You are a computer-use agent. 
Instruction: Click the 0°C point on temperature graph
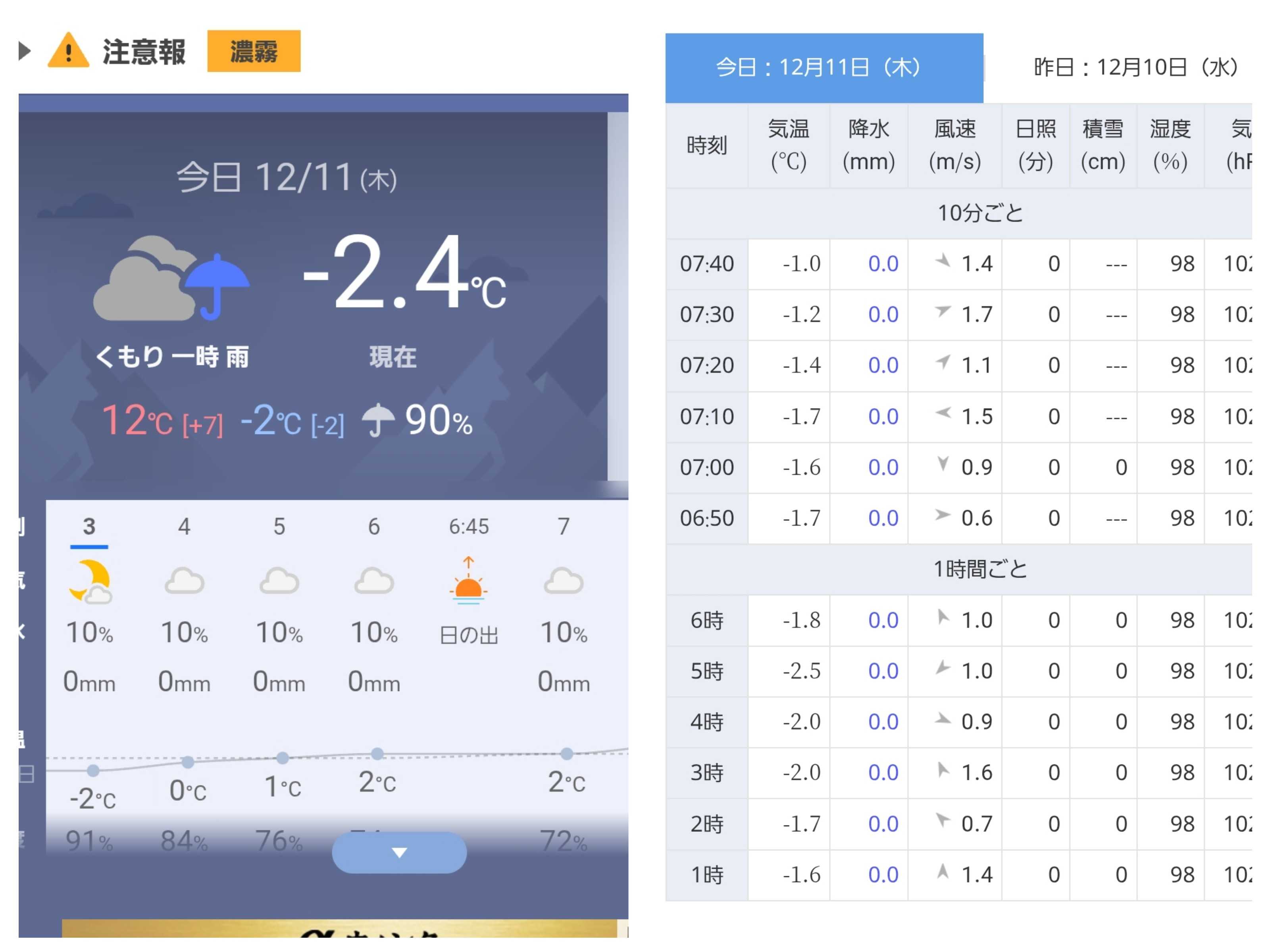(187, 762)
